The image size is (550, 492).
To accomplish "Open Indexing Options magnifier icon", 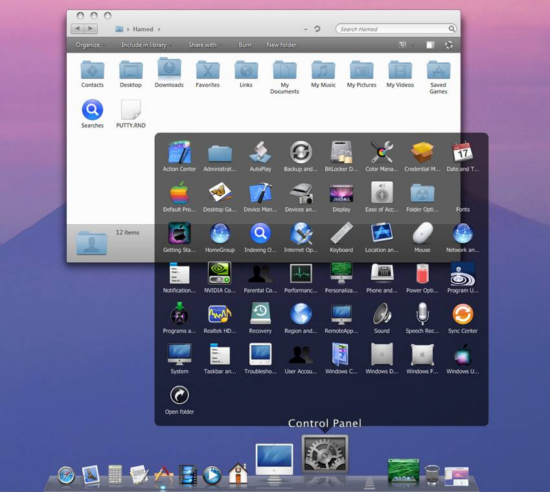I will tap(260, 233).
